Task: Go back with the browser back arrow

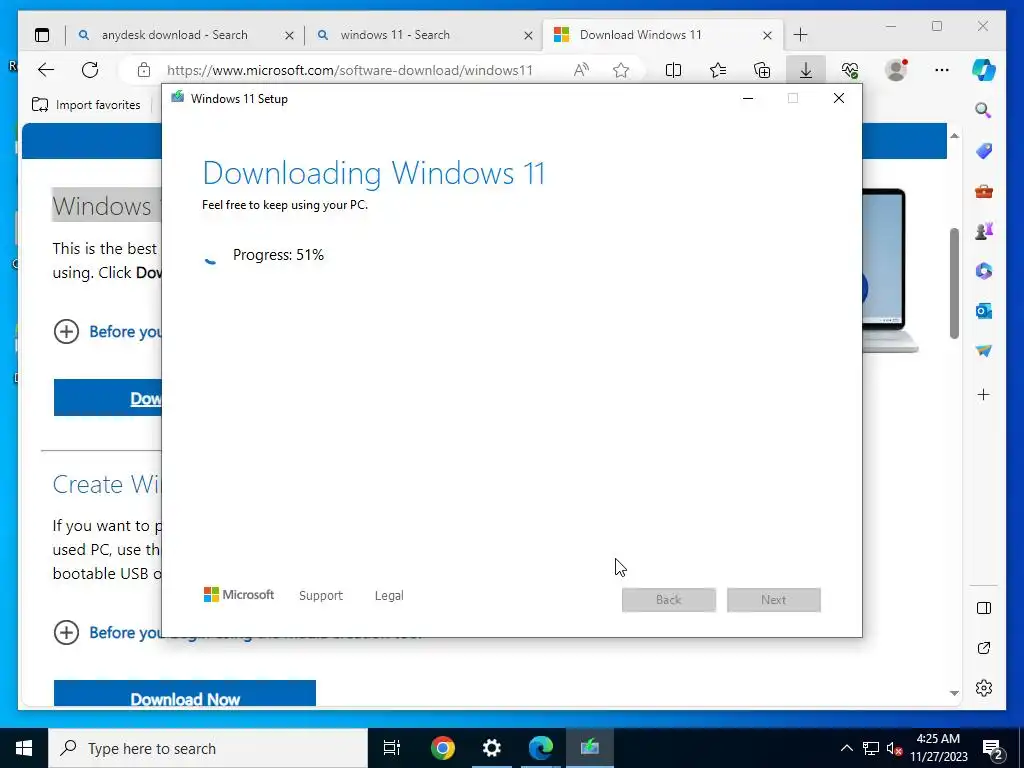Action: (x=46, y=70)
